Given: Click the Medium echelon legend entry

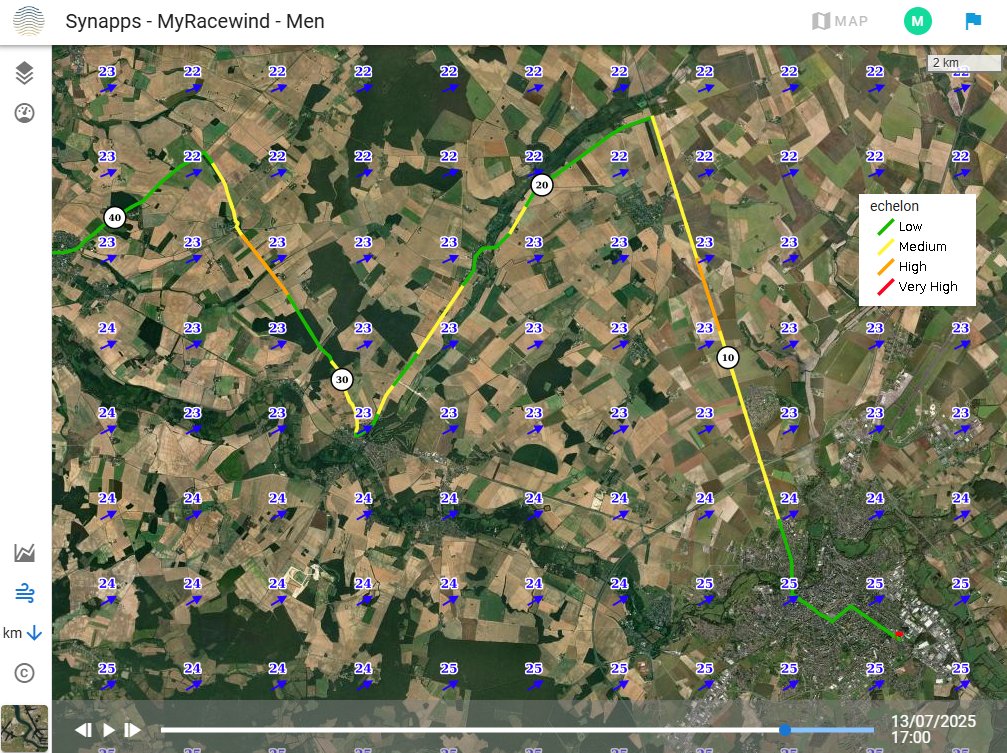Looking at the screenshot, I should coord(912,246).
